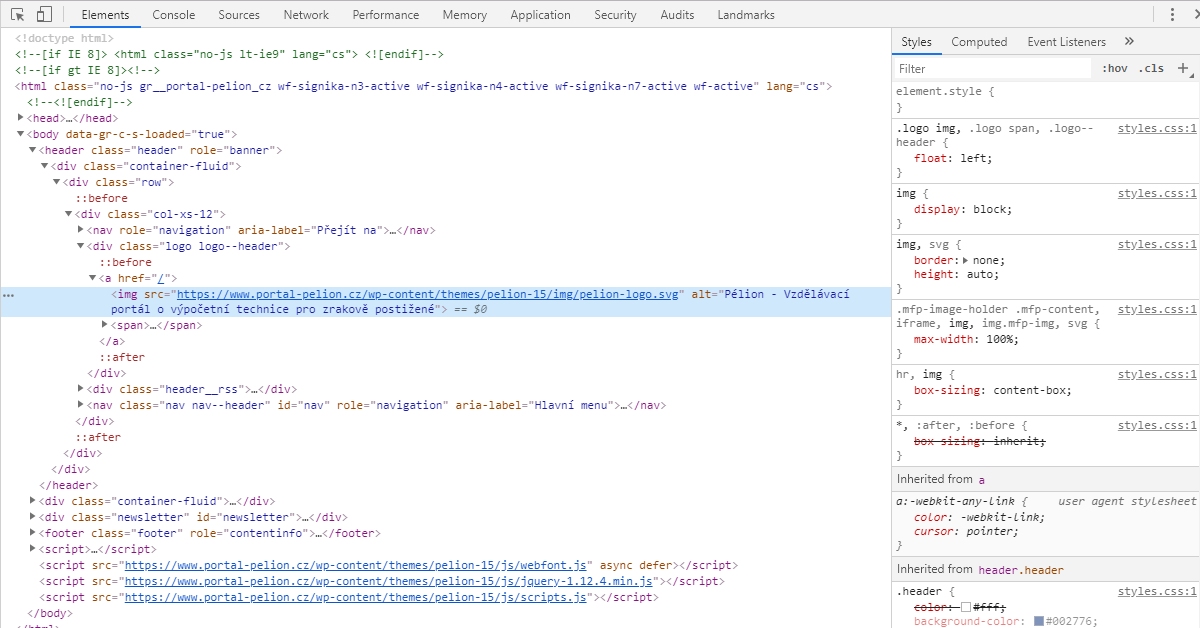The image size is (1200, 628).
Task: Select the html class no-js element line
Action: point(423,86)
